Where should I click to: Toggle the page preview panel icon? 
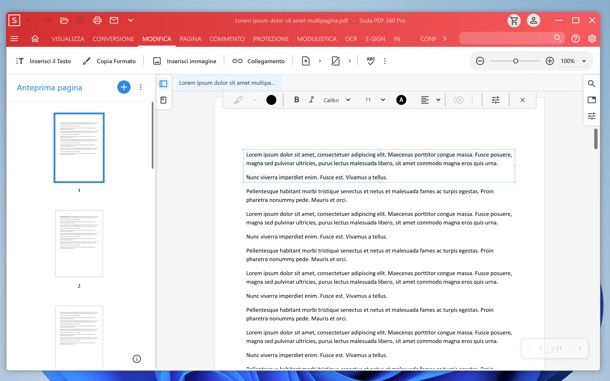[x=163, y=83]
